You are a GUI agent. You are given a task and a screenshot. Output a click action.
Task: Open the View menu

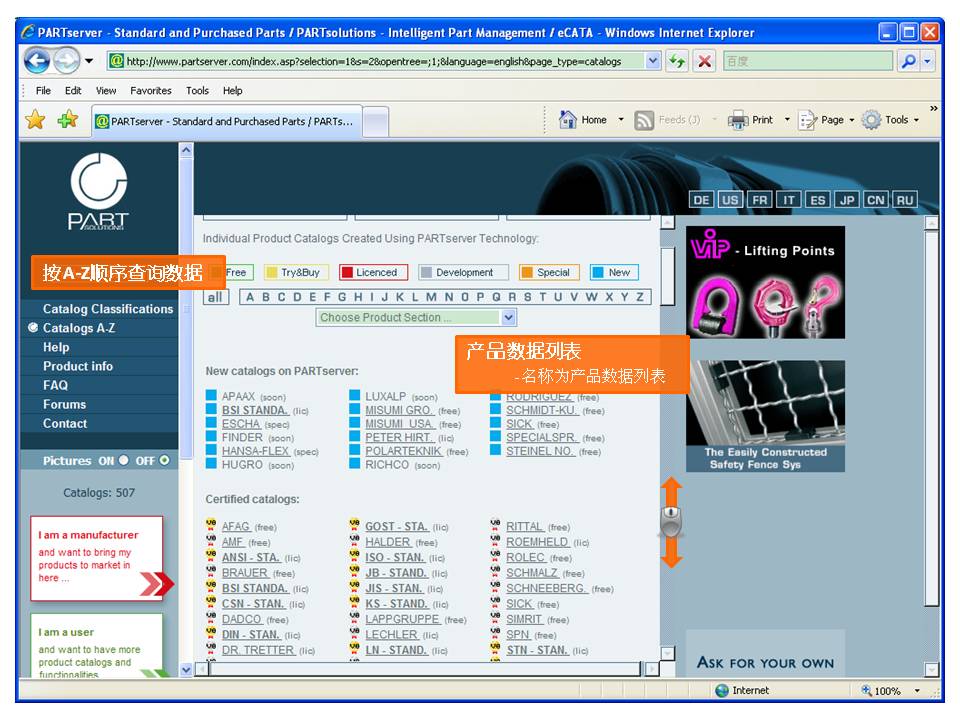coord(106,91)
